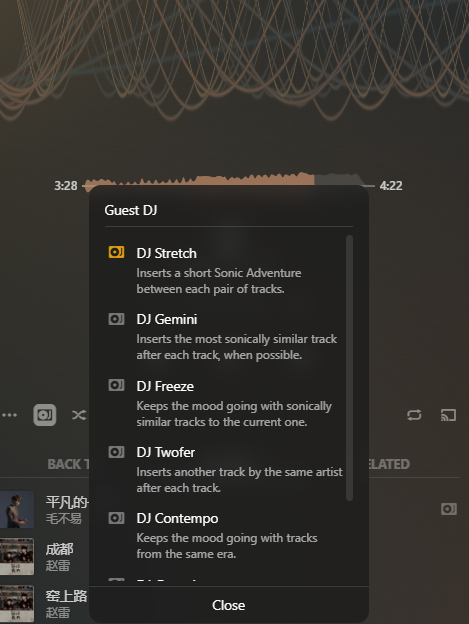Image resolution: width=469 pixels, height=624 pixels.
Task: Enable DJ Freeze guest DJ icon
Action: point(116,385)
